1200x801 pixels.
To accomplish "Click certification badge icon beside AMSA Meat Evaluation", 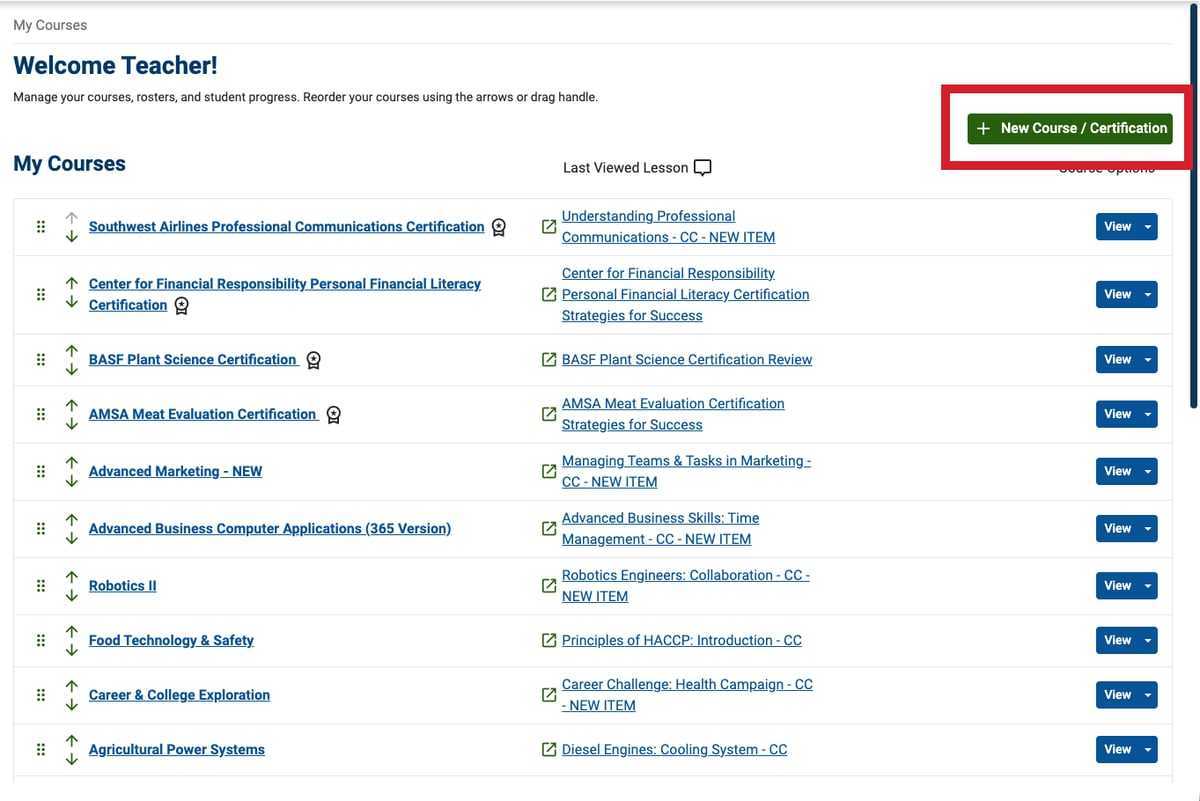I will coord(334,415).
